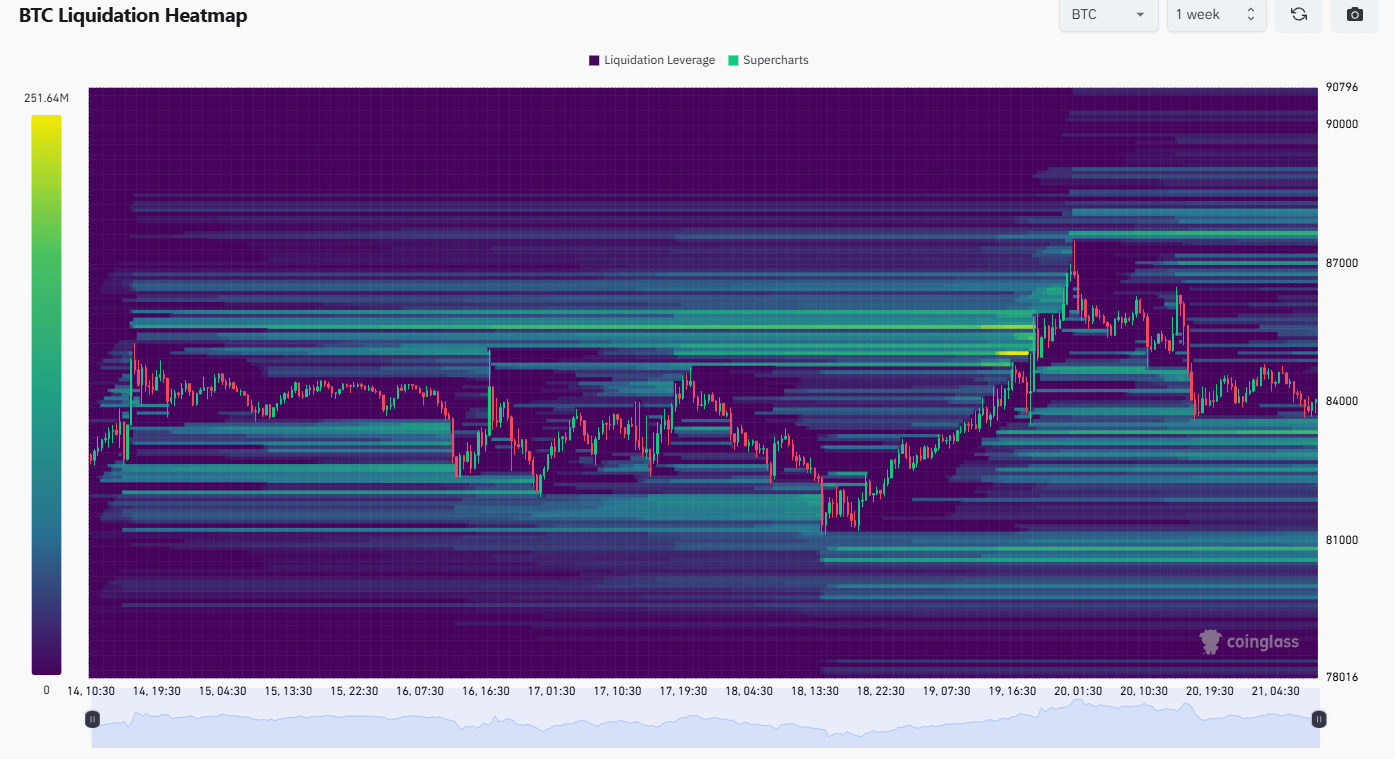Click the 20, 01:30 time label
Viewport: 1395px width, 759px height.
point(1078,691)
